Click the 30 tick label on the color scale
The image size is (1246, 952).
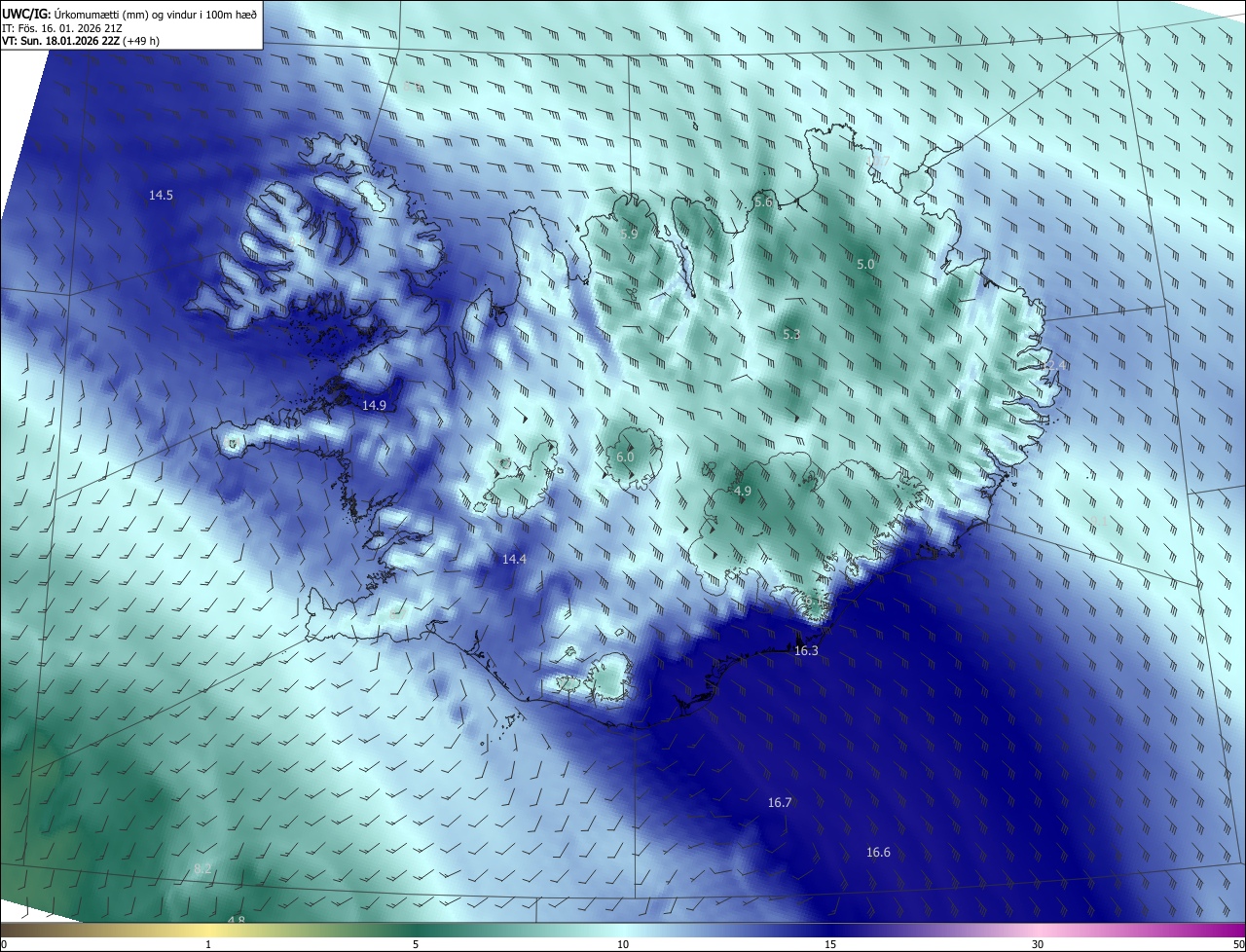tap(1038, 945)
